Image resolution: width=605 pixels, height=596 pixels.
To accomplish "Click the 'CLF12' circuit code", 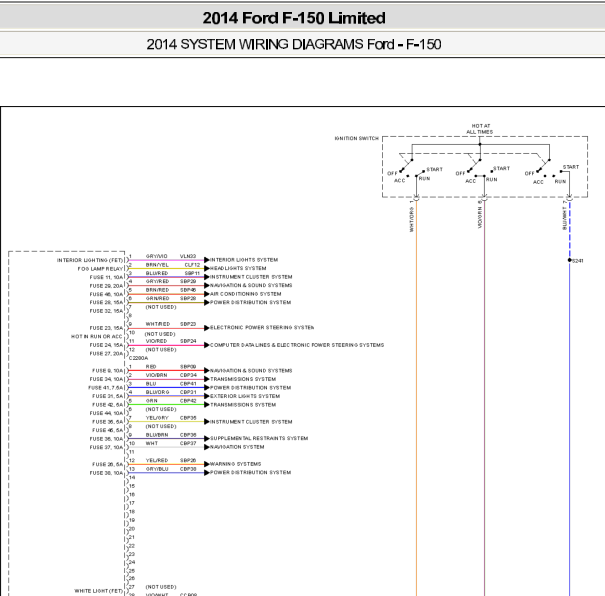I will click(x=192, y=265).
